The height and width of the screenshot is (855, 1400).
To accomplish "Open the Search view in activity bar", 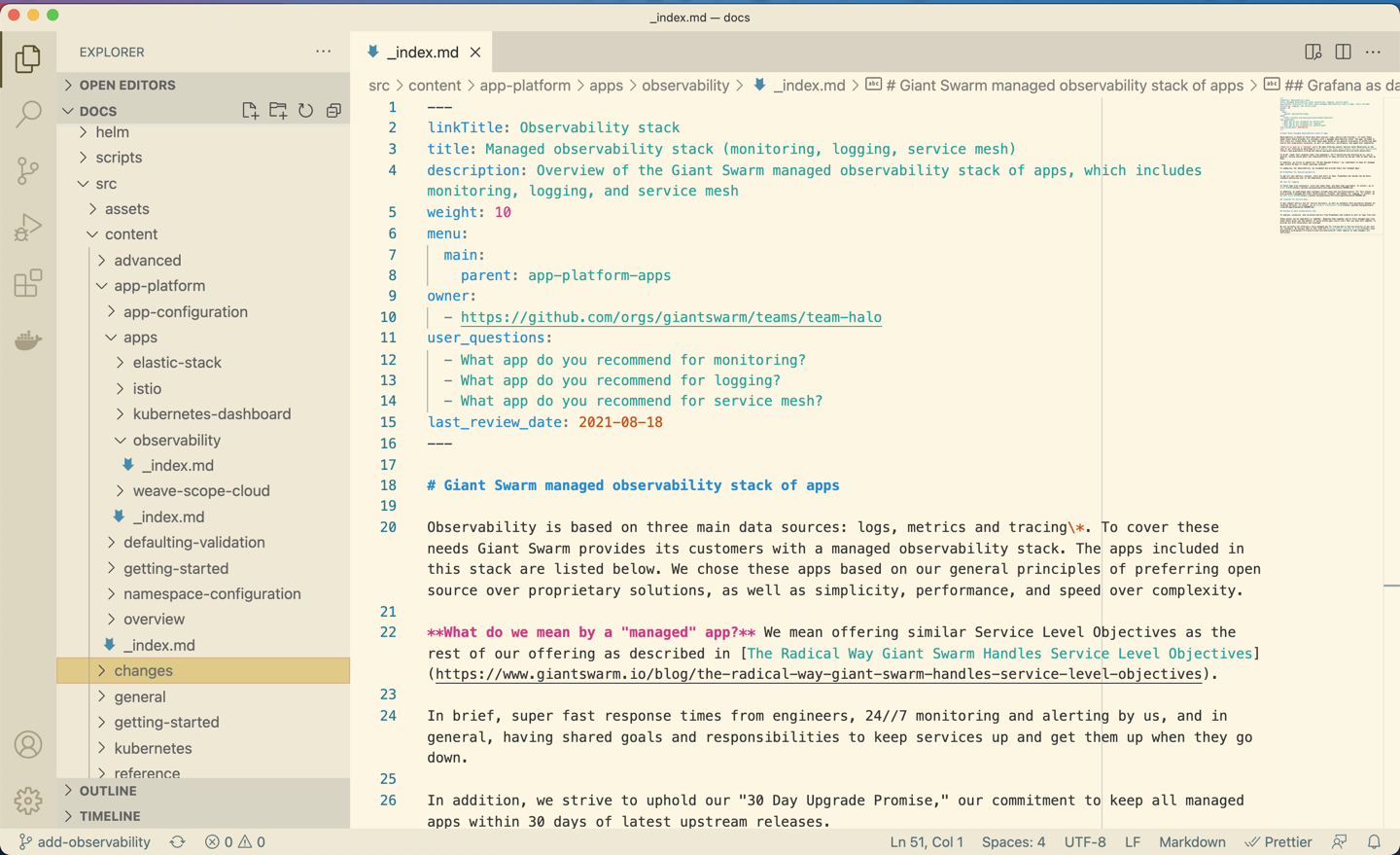I will (x=28, y=115).
